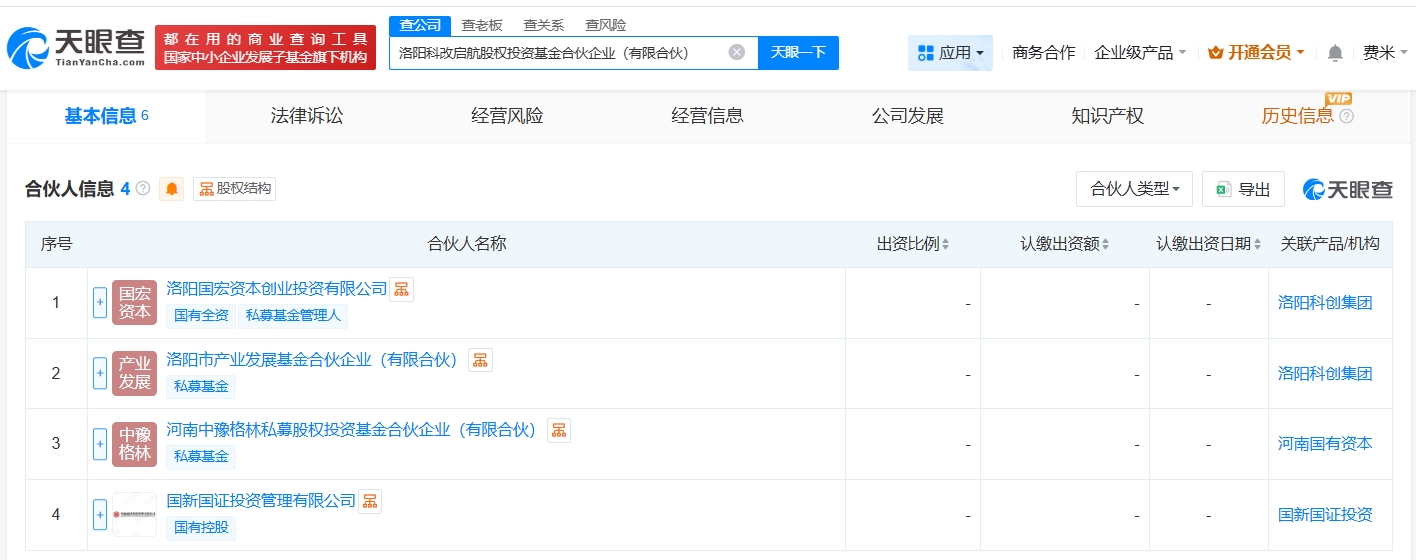Click the 导出 export button
Viewport: 1416px width, 560px height.
[1243, 189]
